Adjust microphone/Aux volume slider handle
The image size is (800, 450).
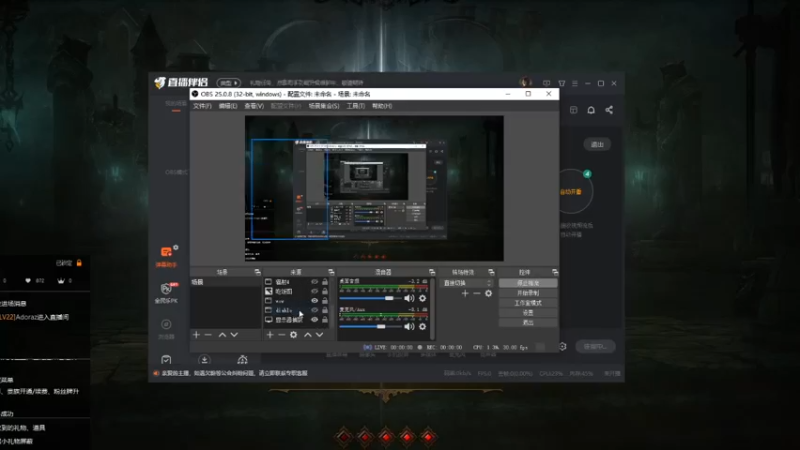pyautogui.click(x=381, y=326)
